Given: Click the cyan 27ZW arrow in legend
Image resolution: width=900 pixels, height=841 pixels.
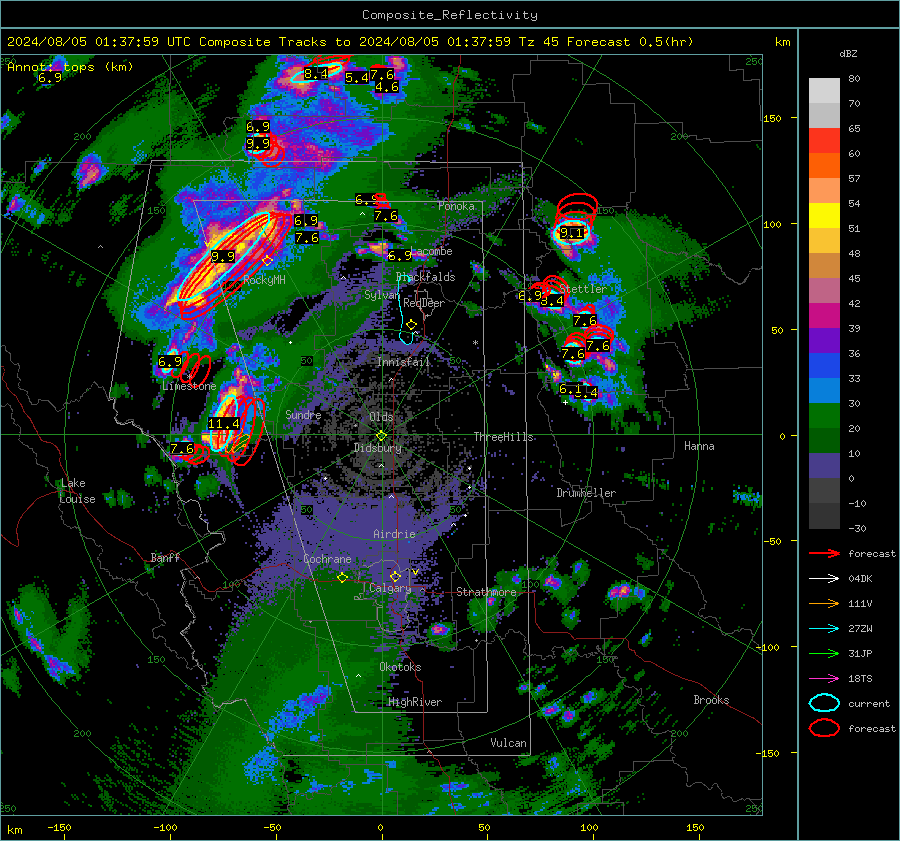Looking at the screenshot, I should click(x=824, y=629).
